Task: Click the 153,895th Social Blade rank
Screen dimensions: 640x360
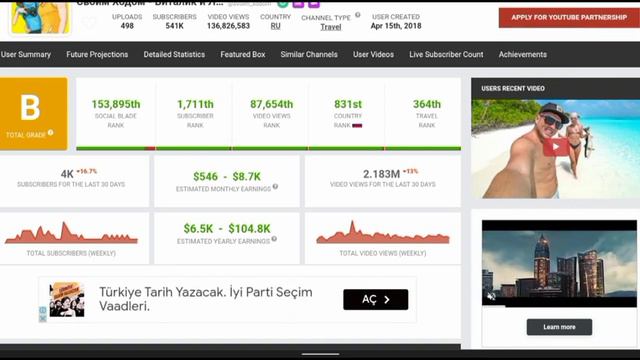Action: (116, 104)
